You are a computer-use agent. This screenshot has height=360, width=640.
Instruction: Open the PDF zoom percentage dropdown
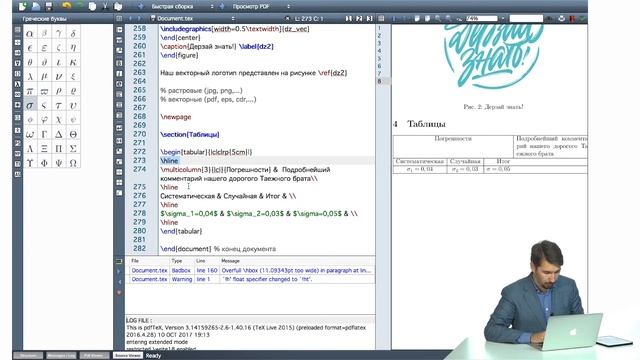pos(503,18)
